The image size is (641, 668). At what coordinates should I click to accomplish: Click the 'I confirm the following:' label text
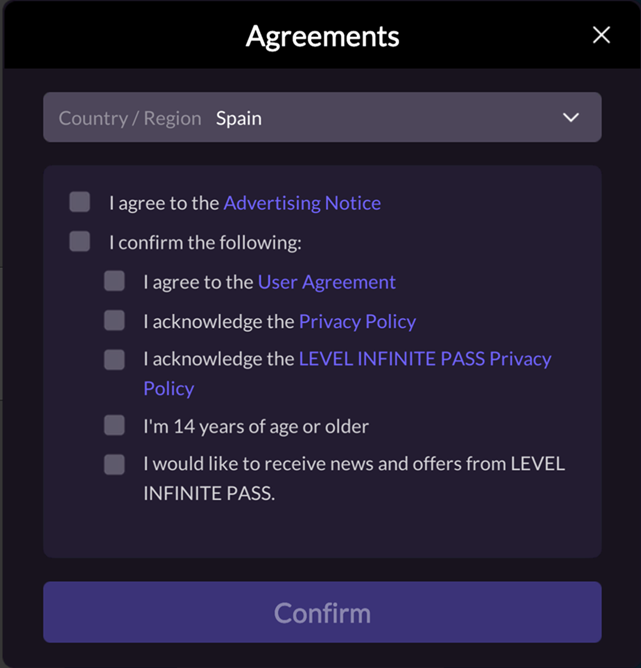pos(205,242)
